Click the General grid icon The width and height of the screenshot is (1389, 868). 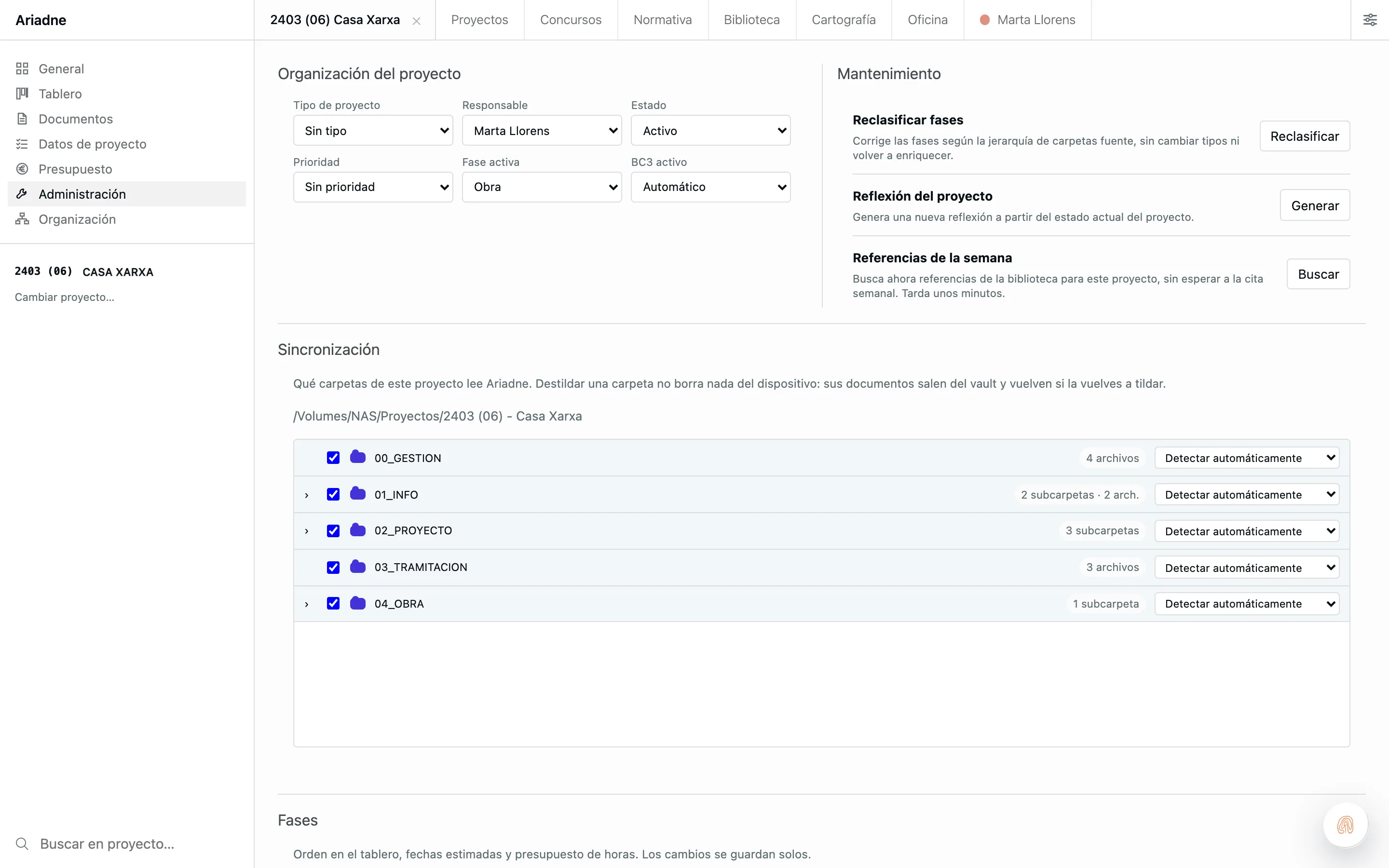click(22, 69)
